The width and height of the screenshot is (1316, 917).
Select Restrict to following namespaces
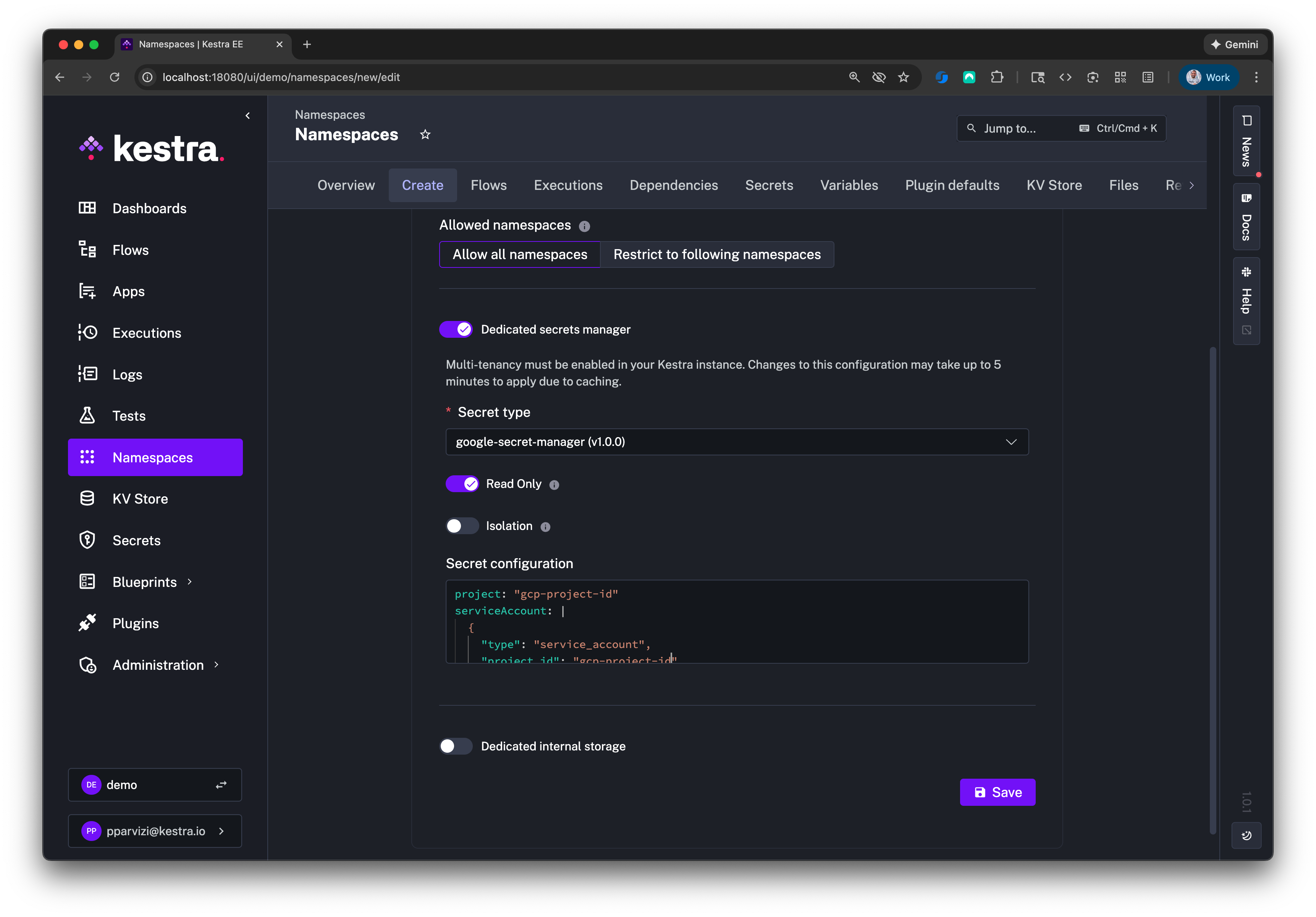click(x=716, y=254)
